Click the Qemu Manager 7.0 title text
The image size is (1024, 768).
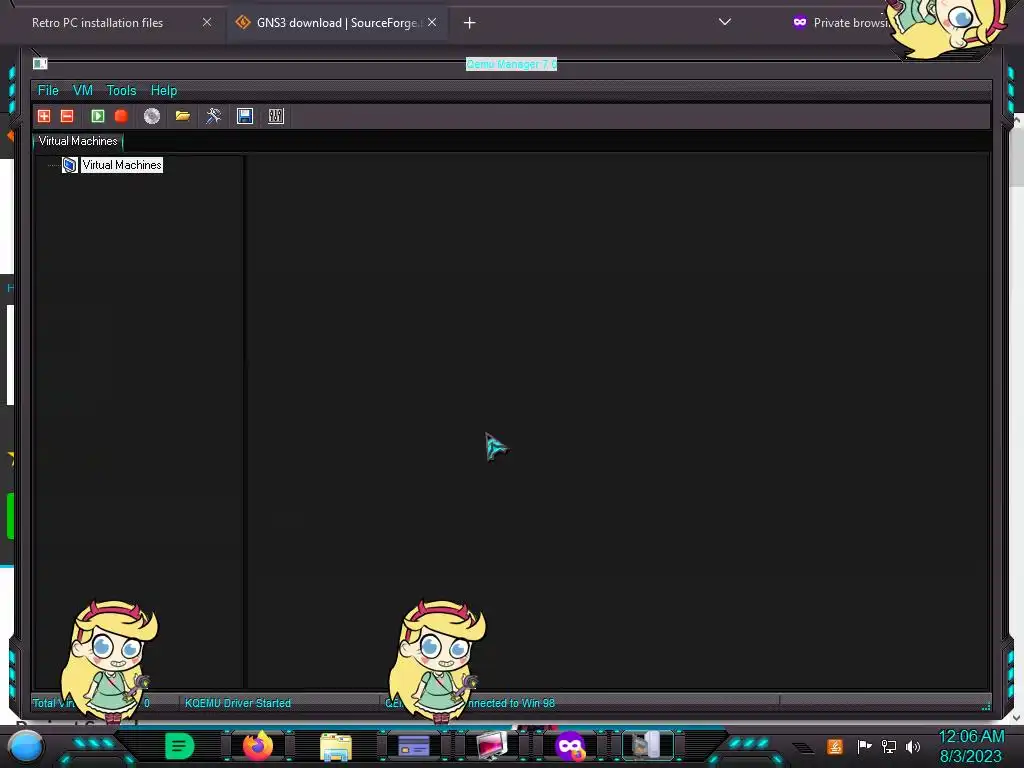point(511,64)
